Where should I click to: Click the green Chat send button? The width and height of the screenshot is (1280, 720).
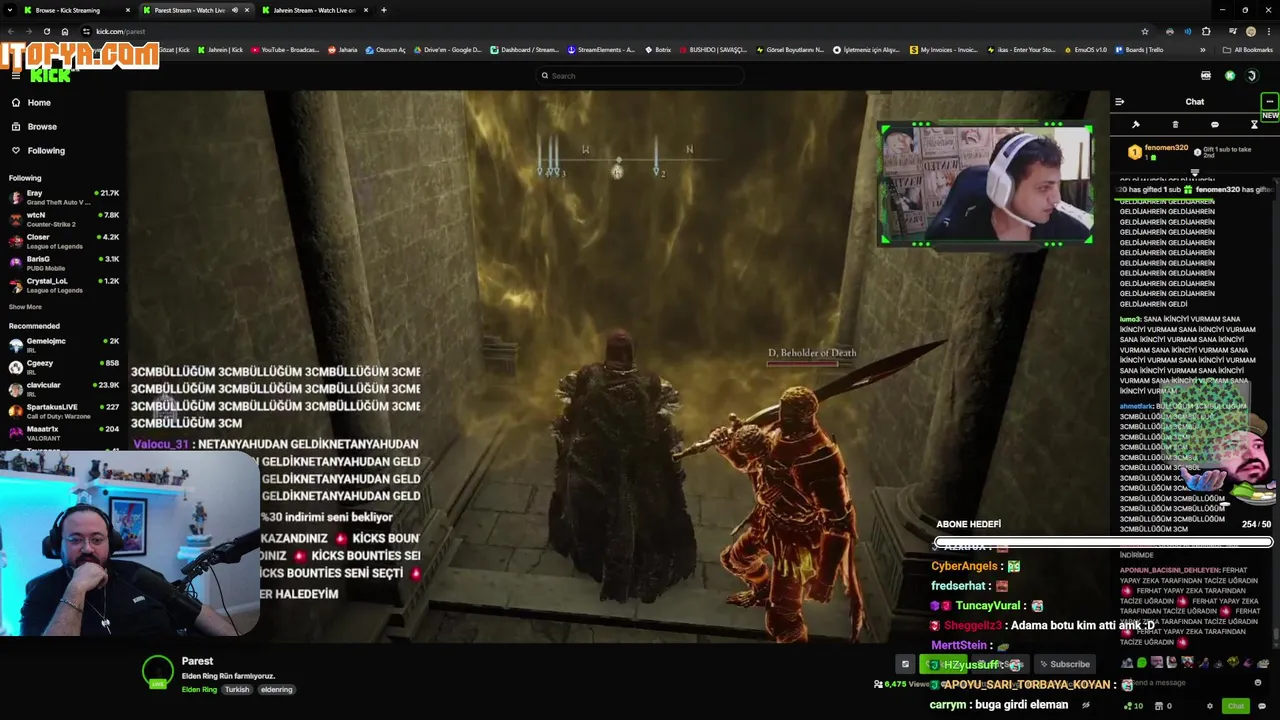[1236, 706]
